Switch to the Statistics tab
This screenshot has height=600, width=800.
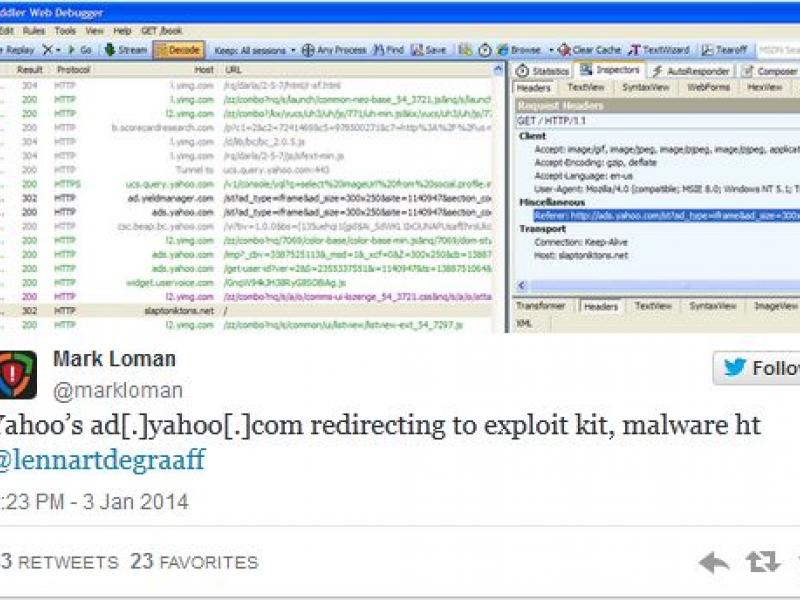coord(543,71)
